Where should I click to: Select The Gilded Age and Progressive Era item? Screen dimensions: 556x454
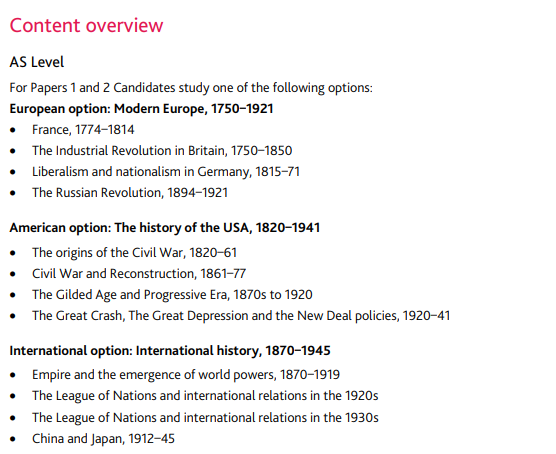[x=172, y=295]
